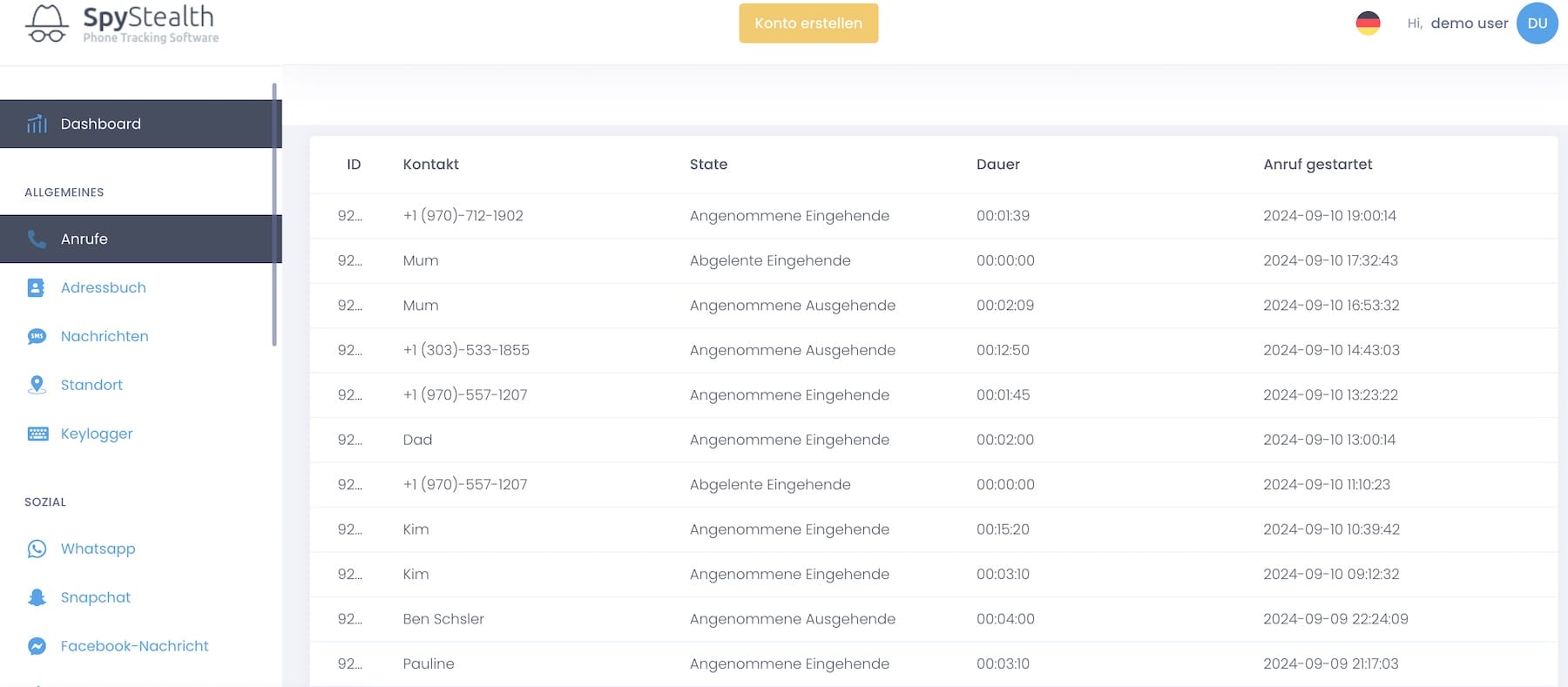
Task: Click timestamp 2024-09-10 13:23:22
Action: click(1330, 395)
